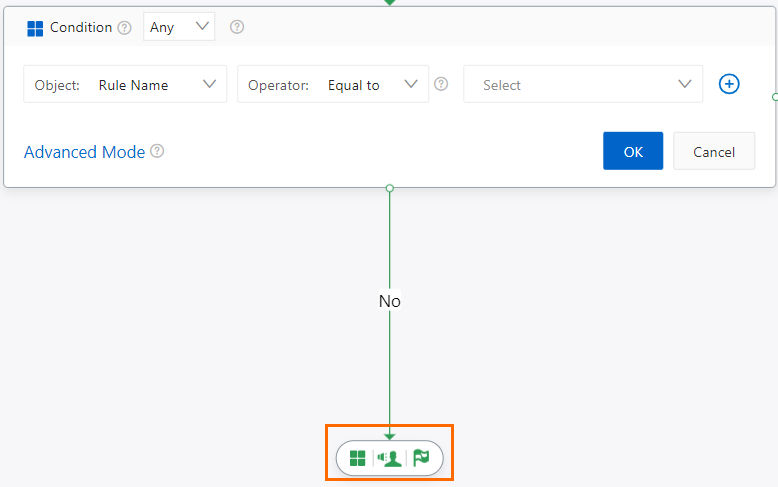
Task: Click the blue Condition grid icon
Action: (x=35, y=28)
